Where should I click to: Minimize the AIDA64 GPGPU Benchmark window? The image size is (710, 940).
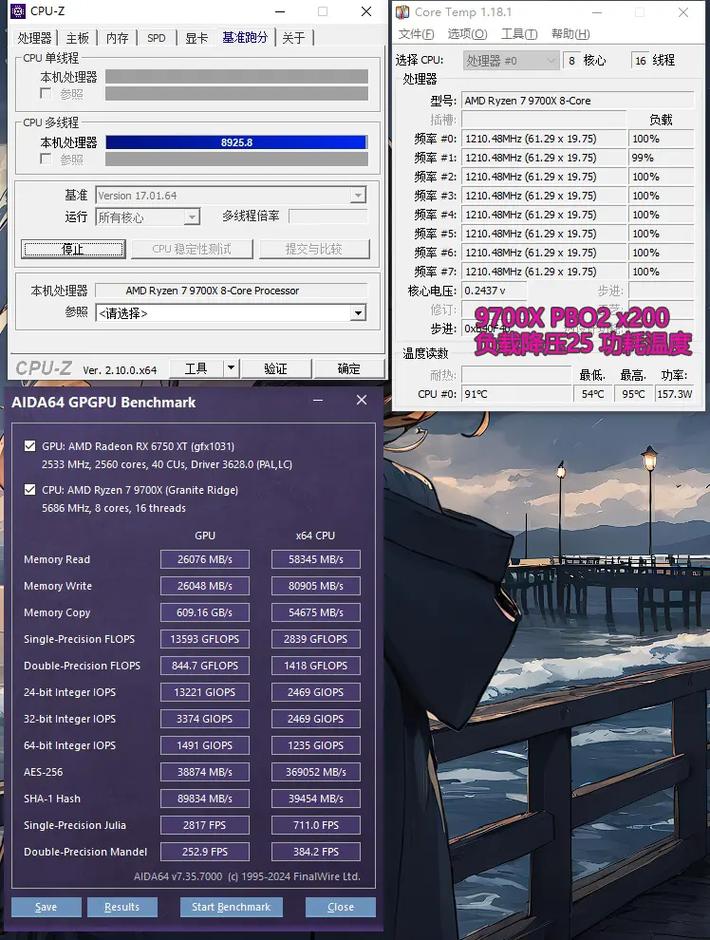point(319,401)
